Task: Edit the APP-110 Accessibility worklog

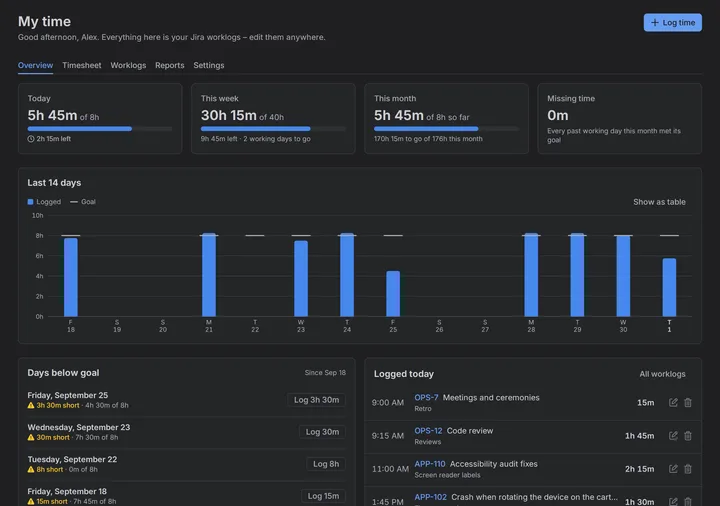Action: click(673, 469)
